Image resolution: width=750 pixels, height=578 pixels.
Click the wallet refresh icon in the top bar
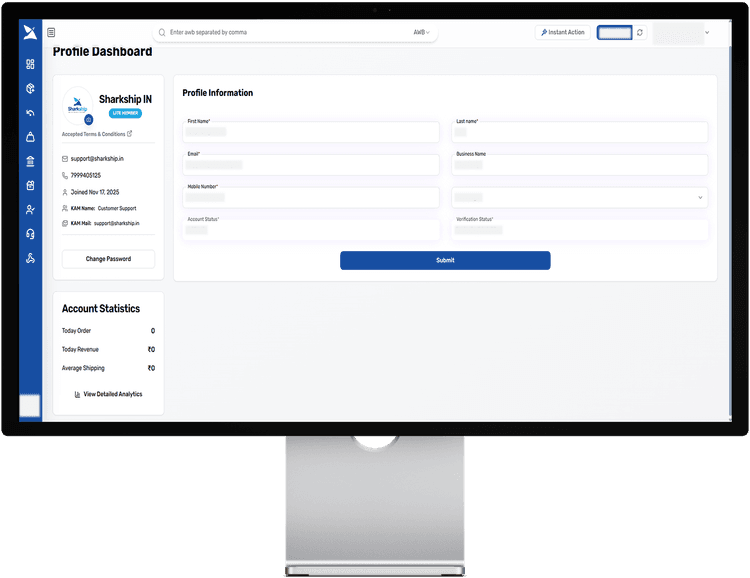[x=640, y=33]
